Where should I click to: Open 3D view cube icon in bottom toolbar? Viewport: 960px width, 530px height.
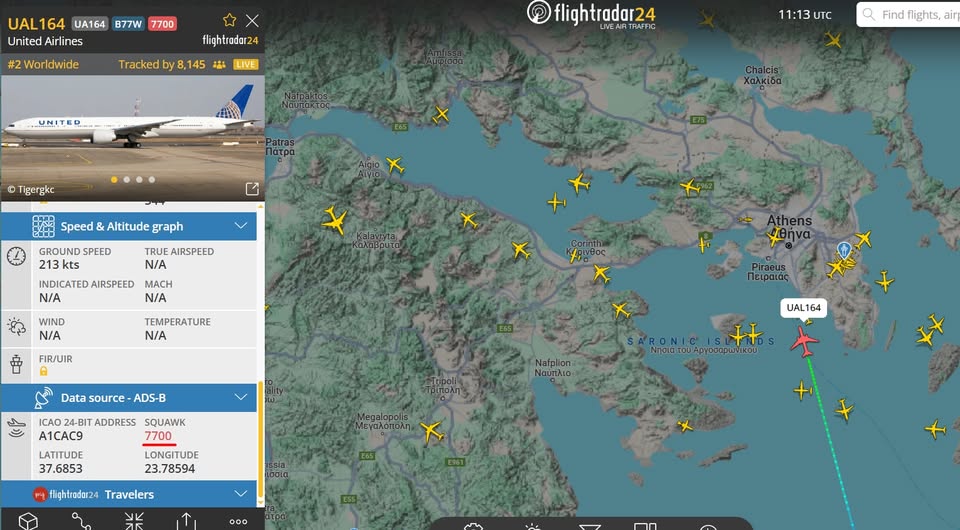(x=28, y=521)
